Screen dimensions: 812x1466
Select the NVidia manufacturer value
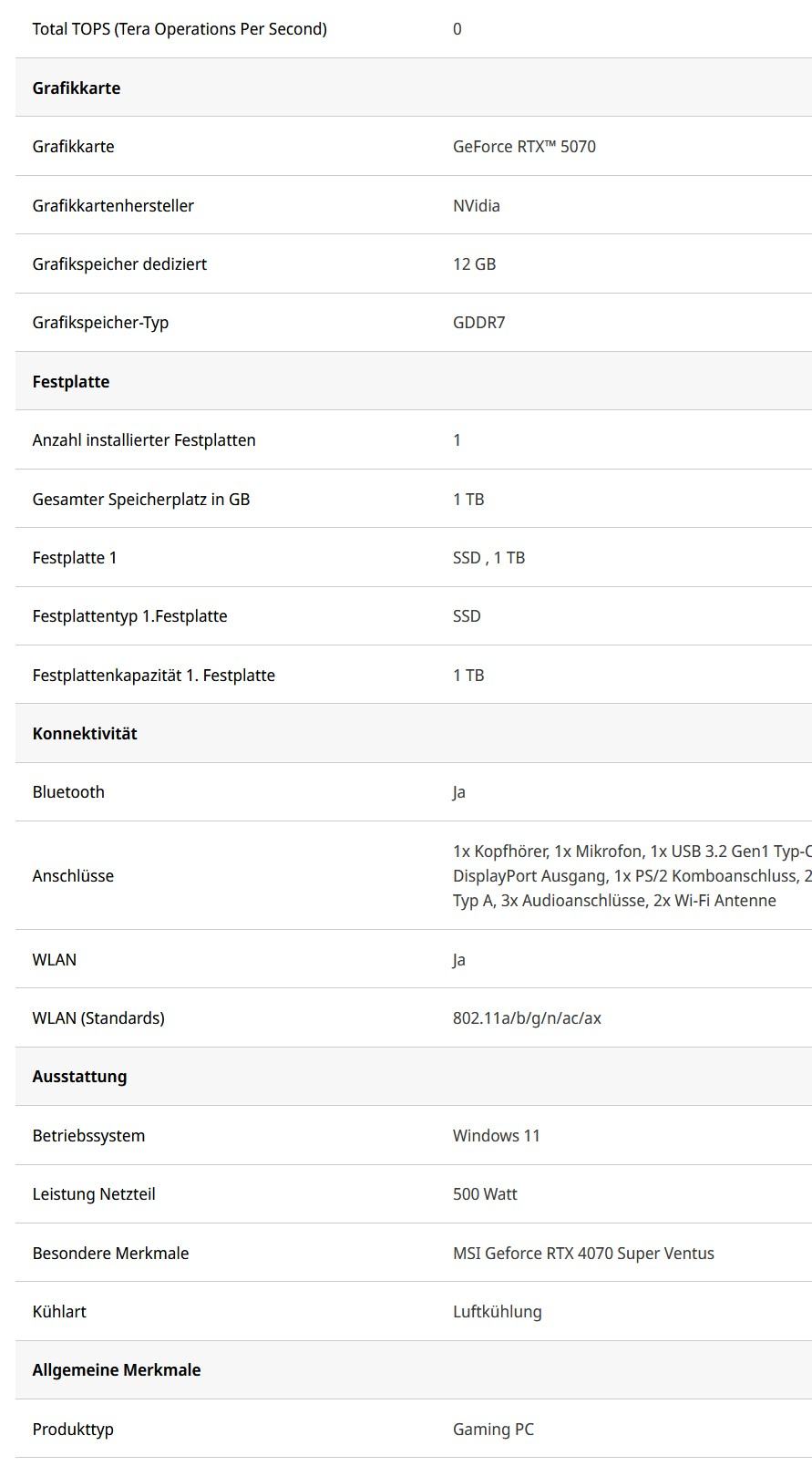tap(477, 206)
